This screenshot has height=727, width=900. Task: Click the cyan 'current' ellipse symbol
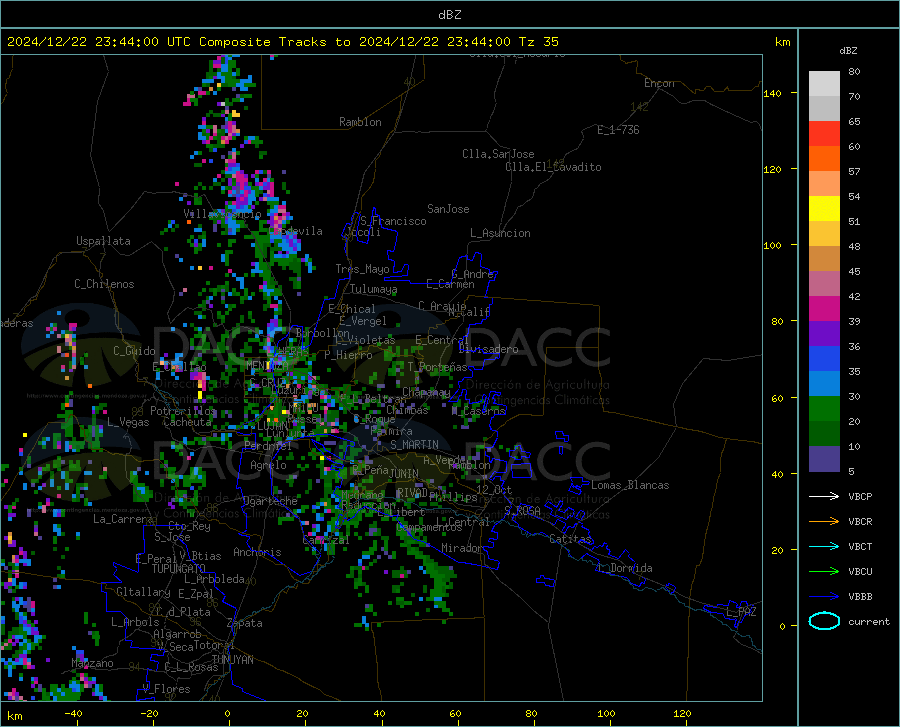point(824,621)
